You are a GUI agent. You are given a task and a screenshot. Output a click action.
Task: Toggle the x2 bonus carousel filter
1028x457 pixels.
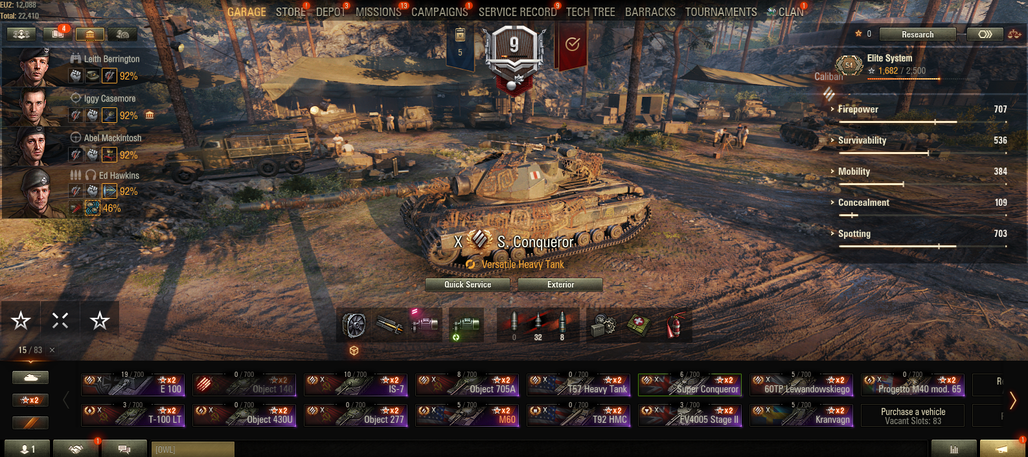coord(30,400)
